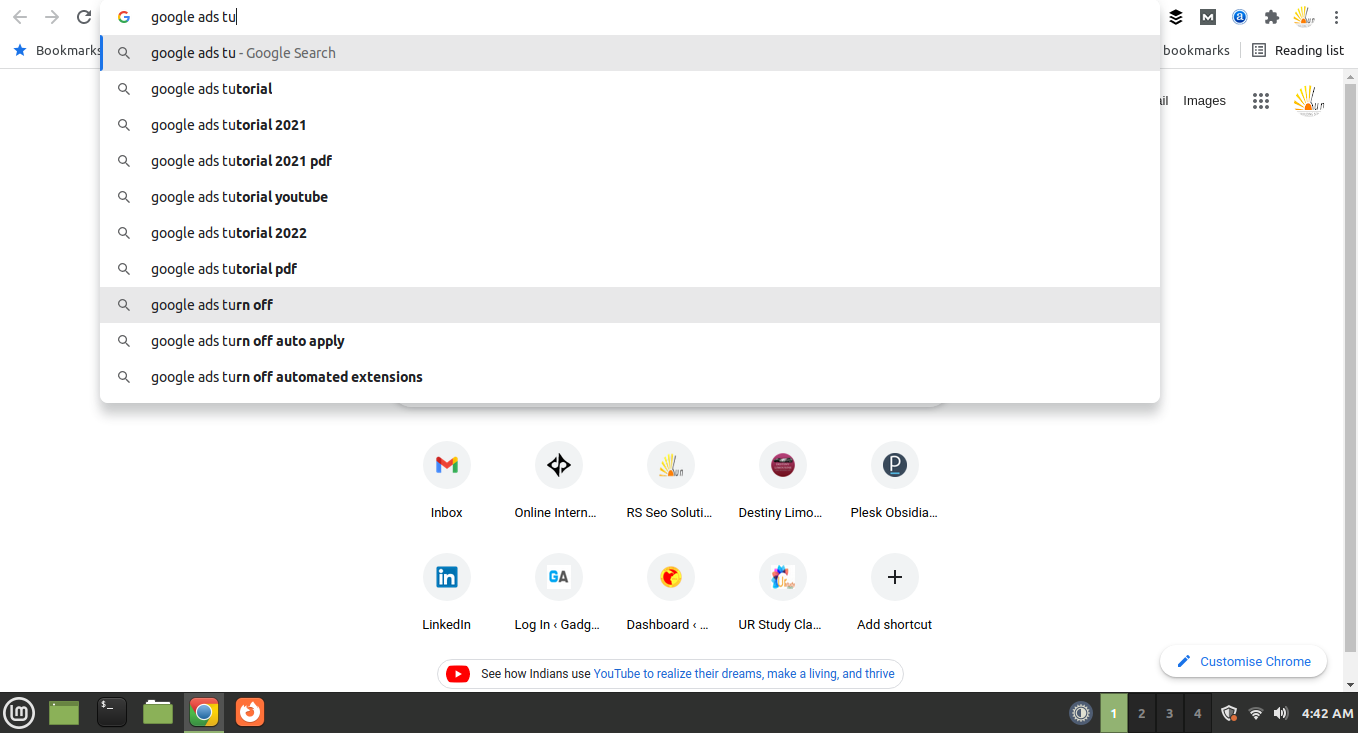
Task: Open the Images link
Action: (x=1204, y=101)
